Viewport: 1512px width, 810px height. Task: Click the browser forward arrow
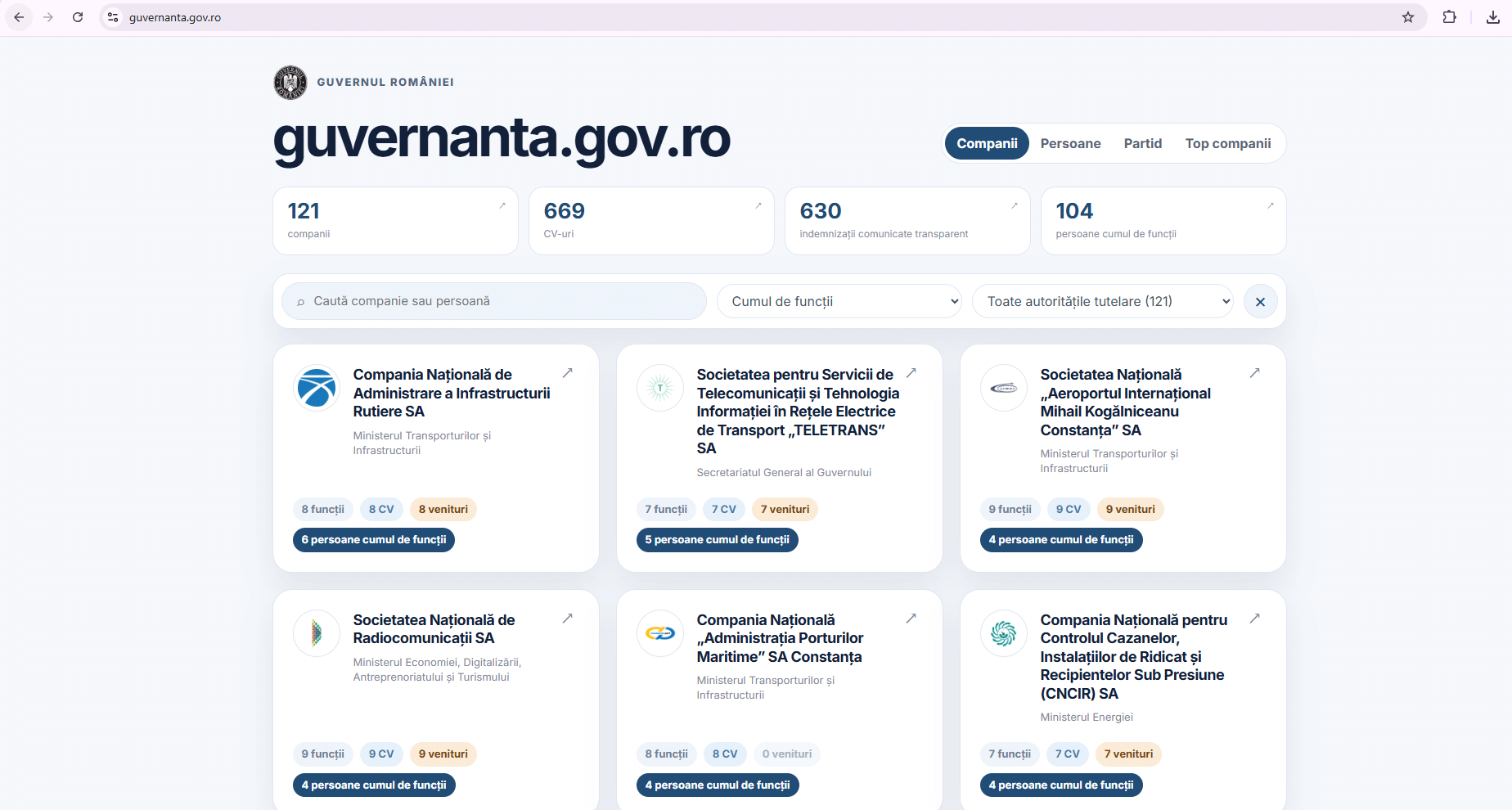click(48, 17)
